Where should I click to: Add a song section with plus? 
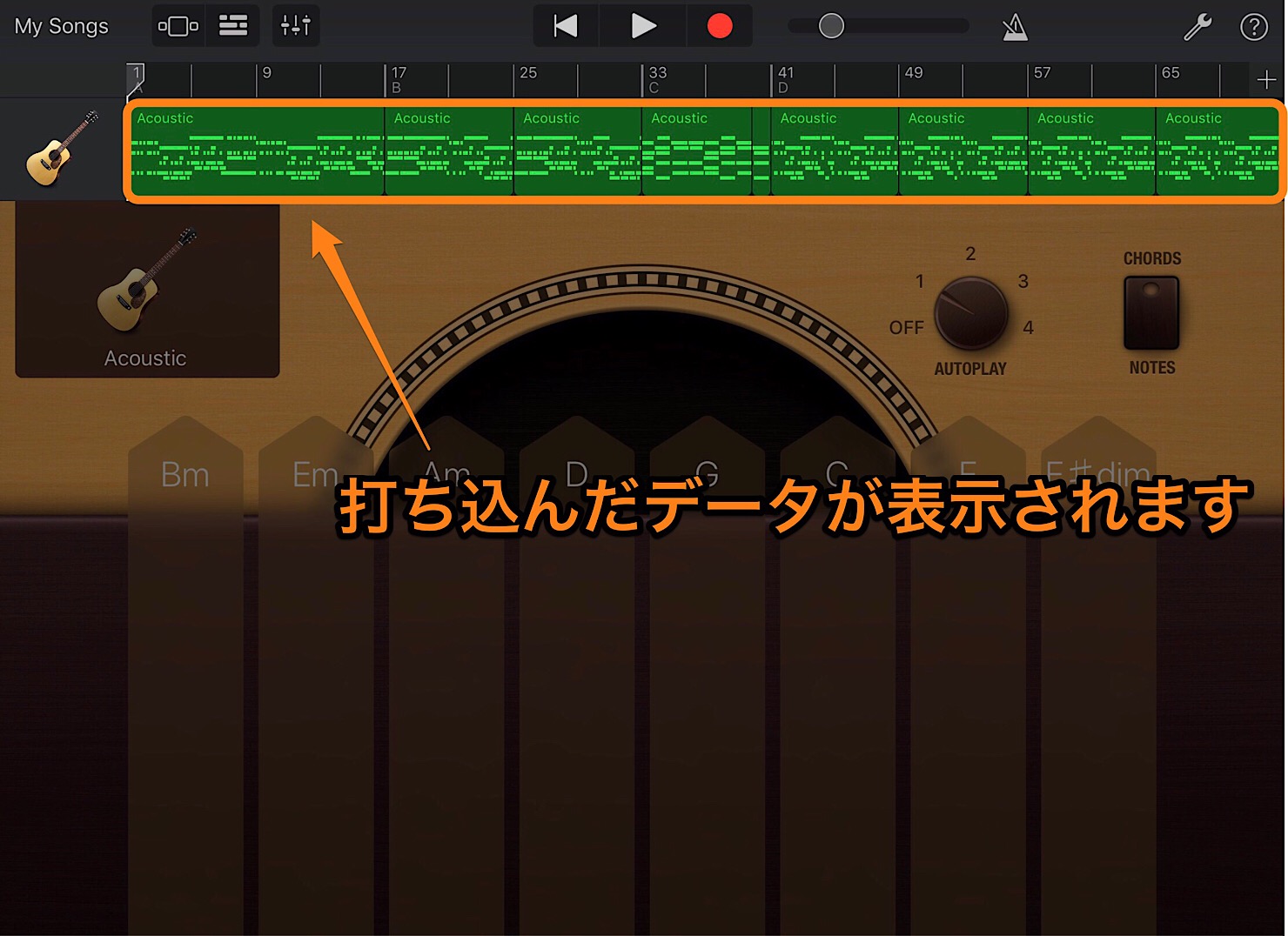pyautogui.click(x=1267, y=80)
